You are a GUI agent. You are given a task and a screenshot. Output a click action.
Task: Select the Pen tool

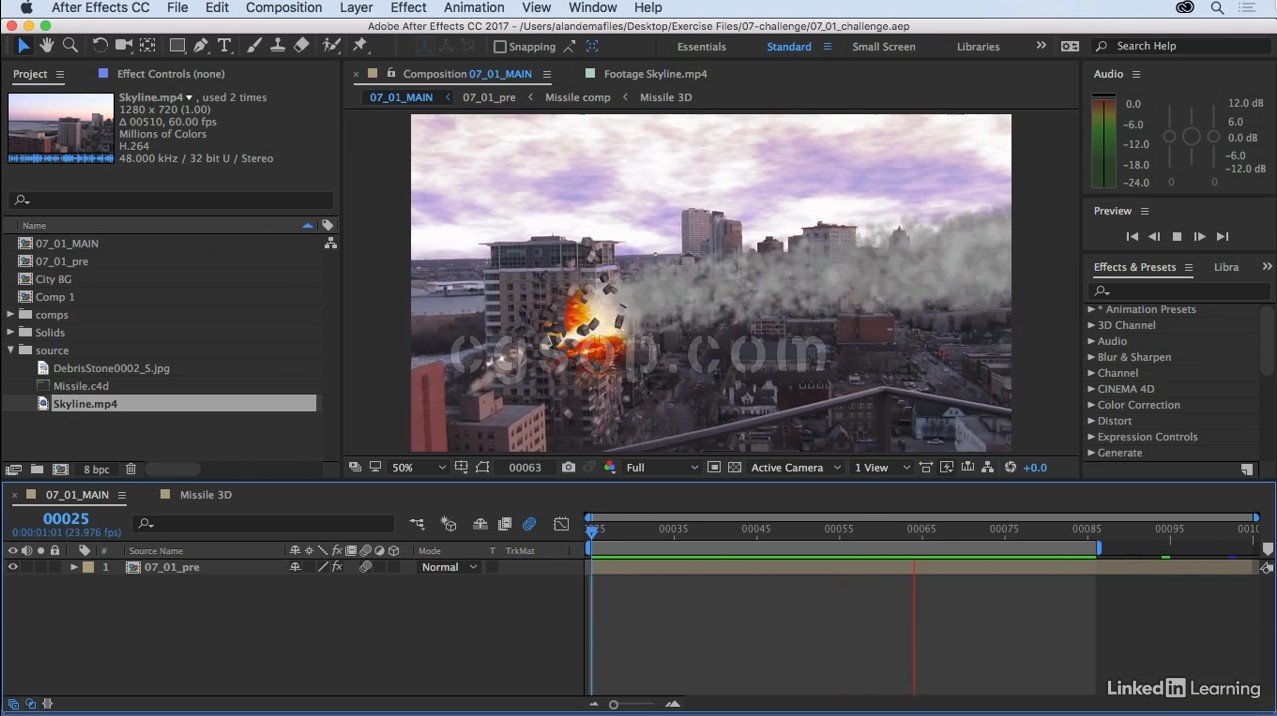[x=201, y=46]
